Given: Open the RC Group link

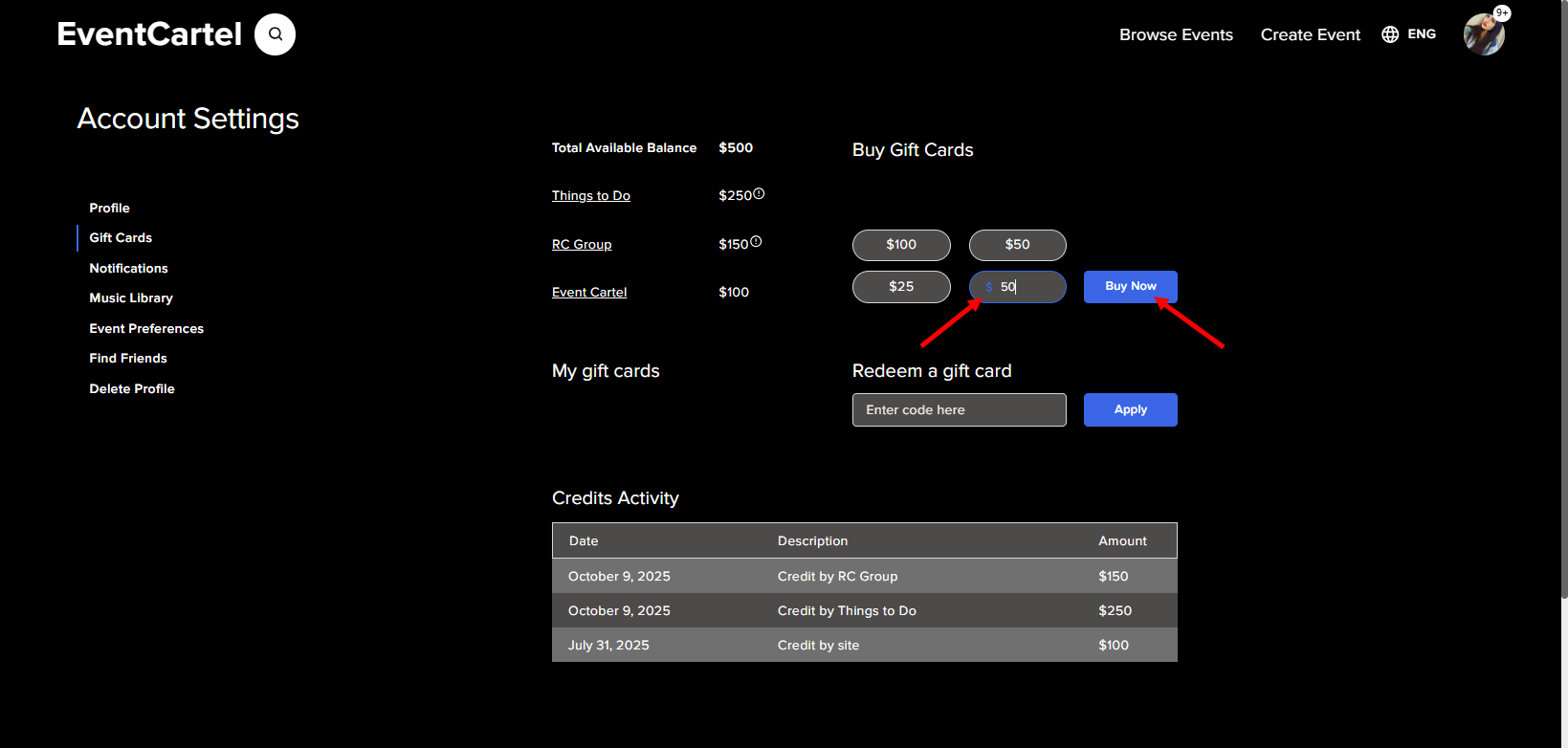Looking at the screenshot, I should pos(582,245).
